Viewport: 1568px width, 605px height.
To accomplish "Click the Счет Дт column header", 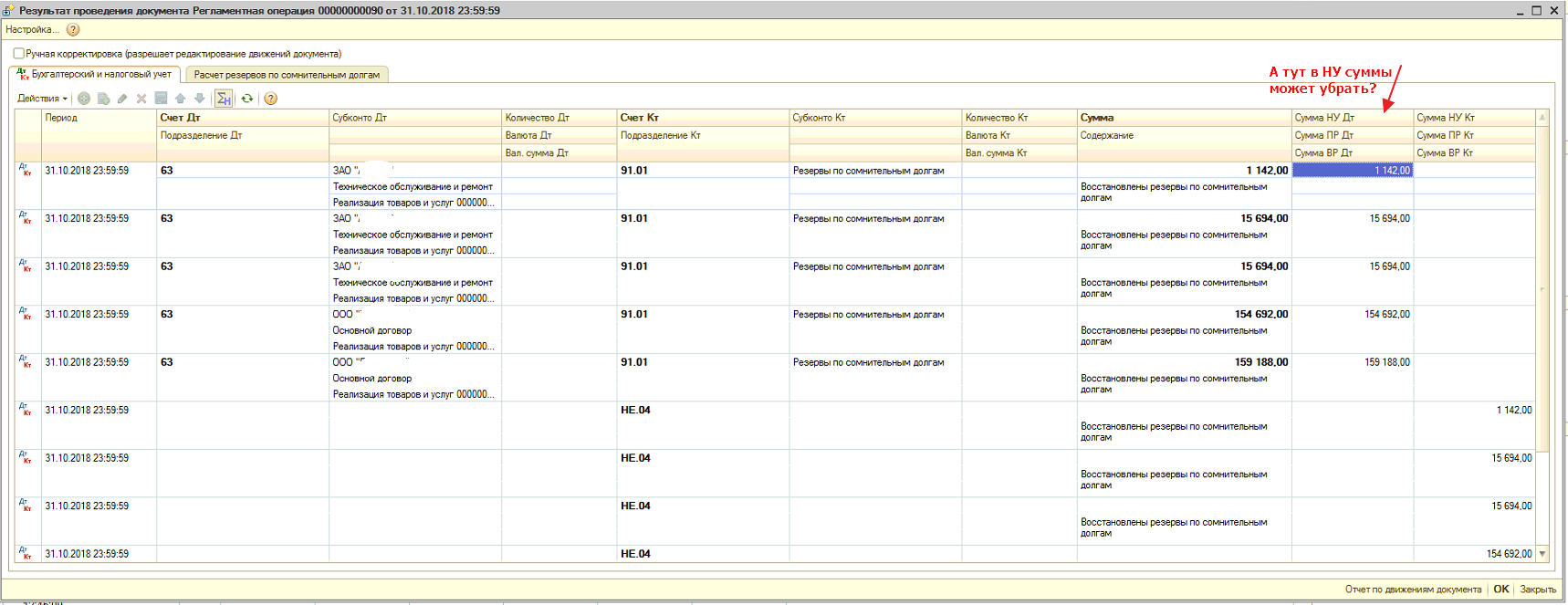I will (x=181, y=118).
